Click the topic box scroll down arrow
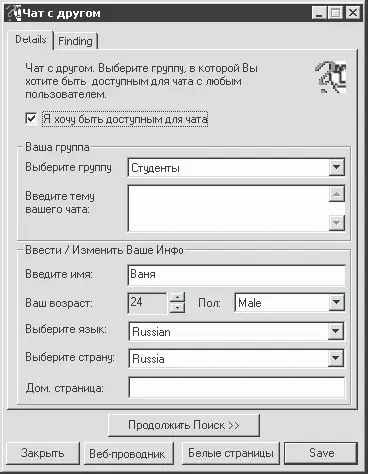Screen dimensions: 368x474 click(x=337, y=222)
